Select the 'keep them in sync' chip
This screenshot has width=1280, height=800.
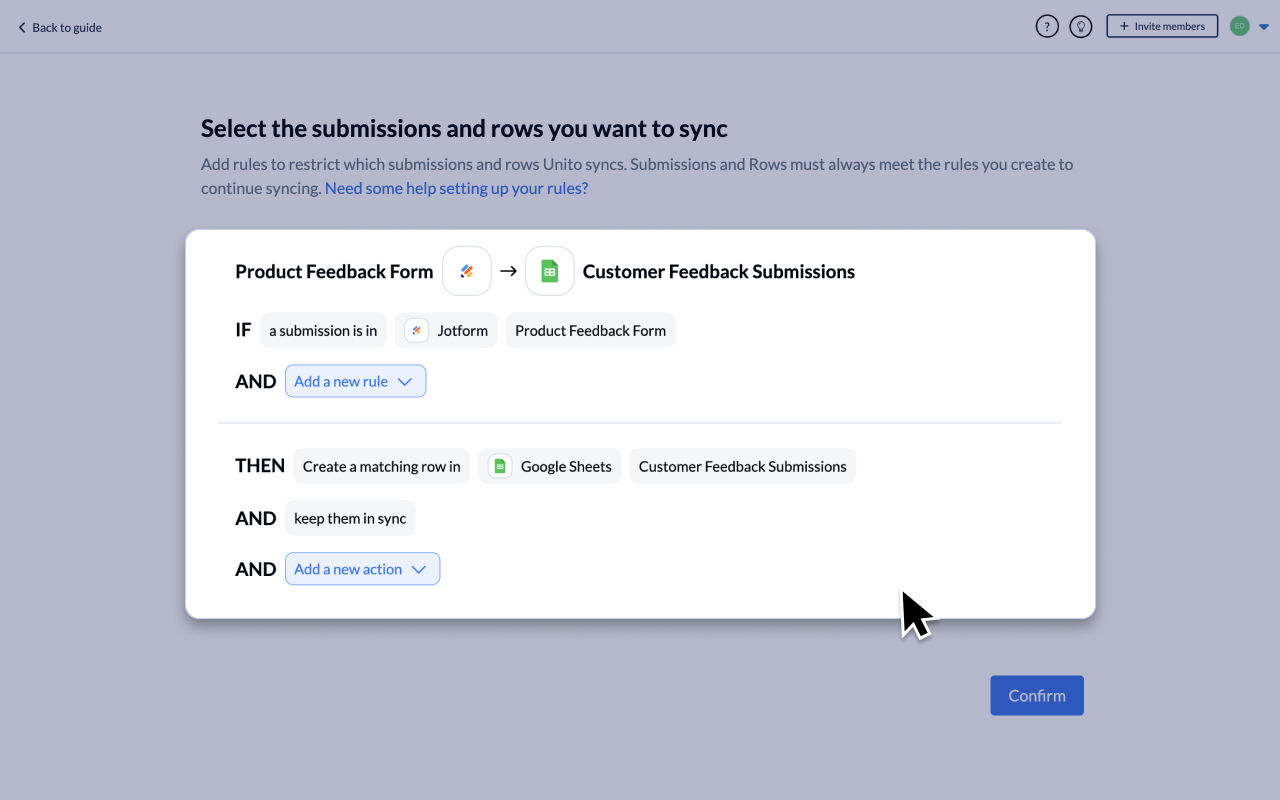(350, 518)
